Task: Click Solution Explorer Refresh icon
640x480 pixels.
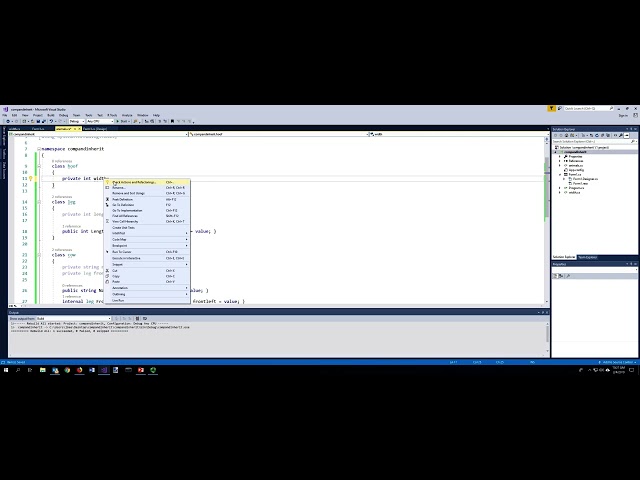Action: [x=596, y=135]
